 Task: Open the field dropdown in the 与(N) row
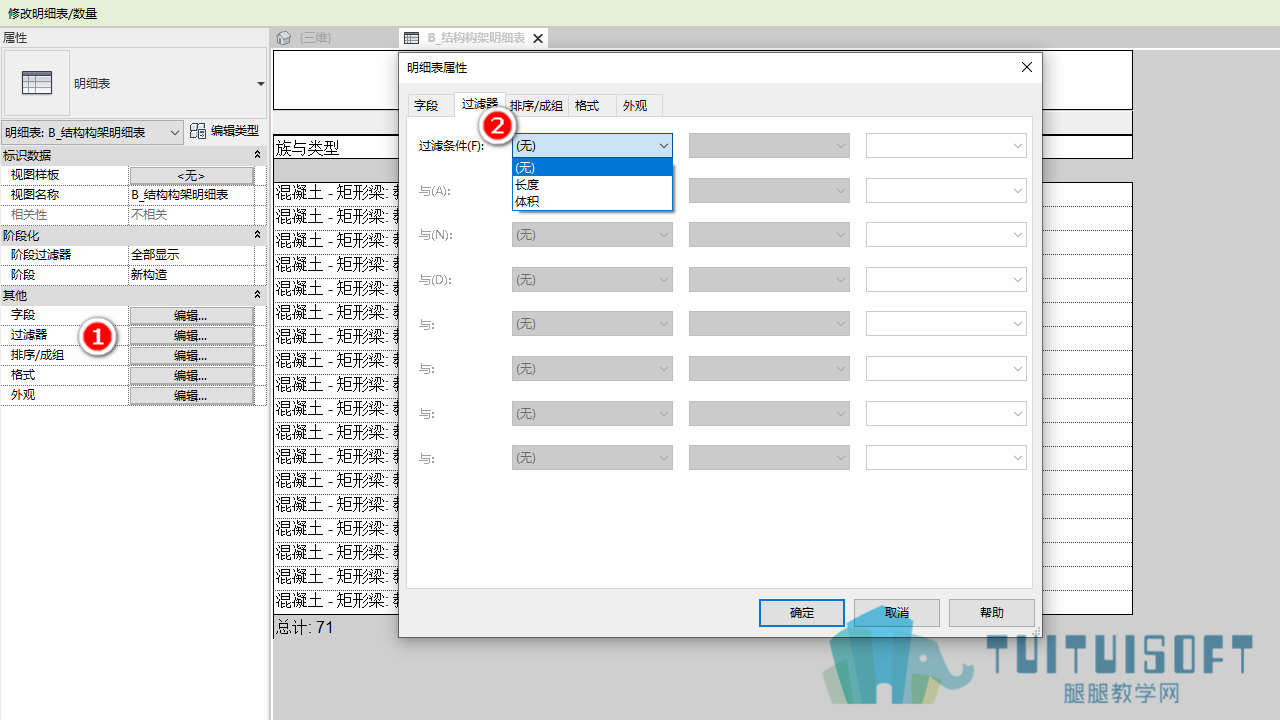592,235
